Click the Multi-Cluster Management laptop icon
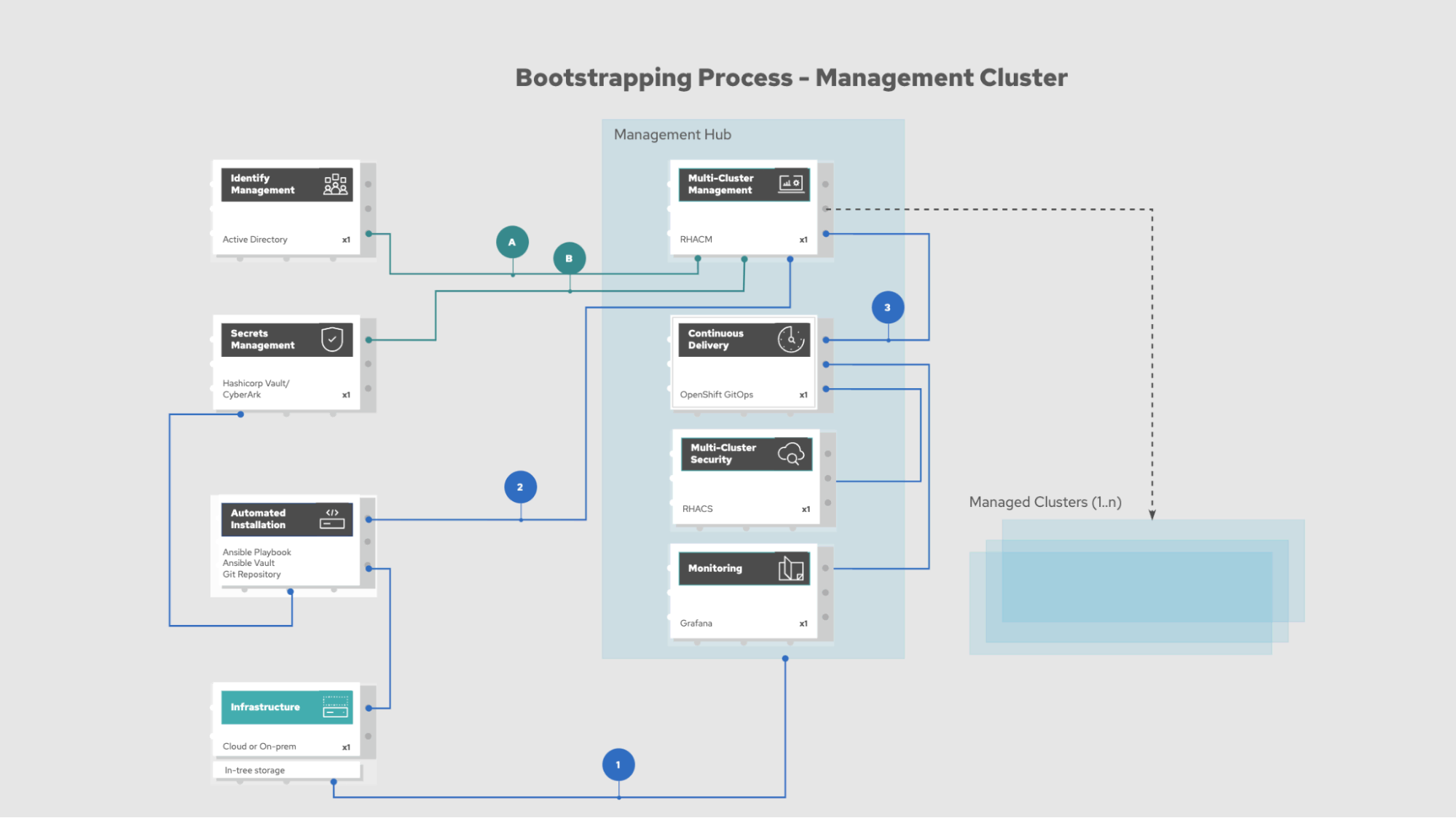Image resolution: width=1456 pixels, height=818 pixels. point(791,184)
